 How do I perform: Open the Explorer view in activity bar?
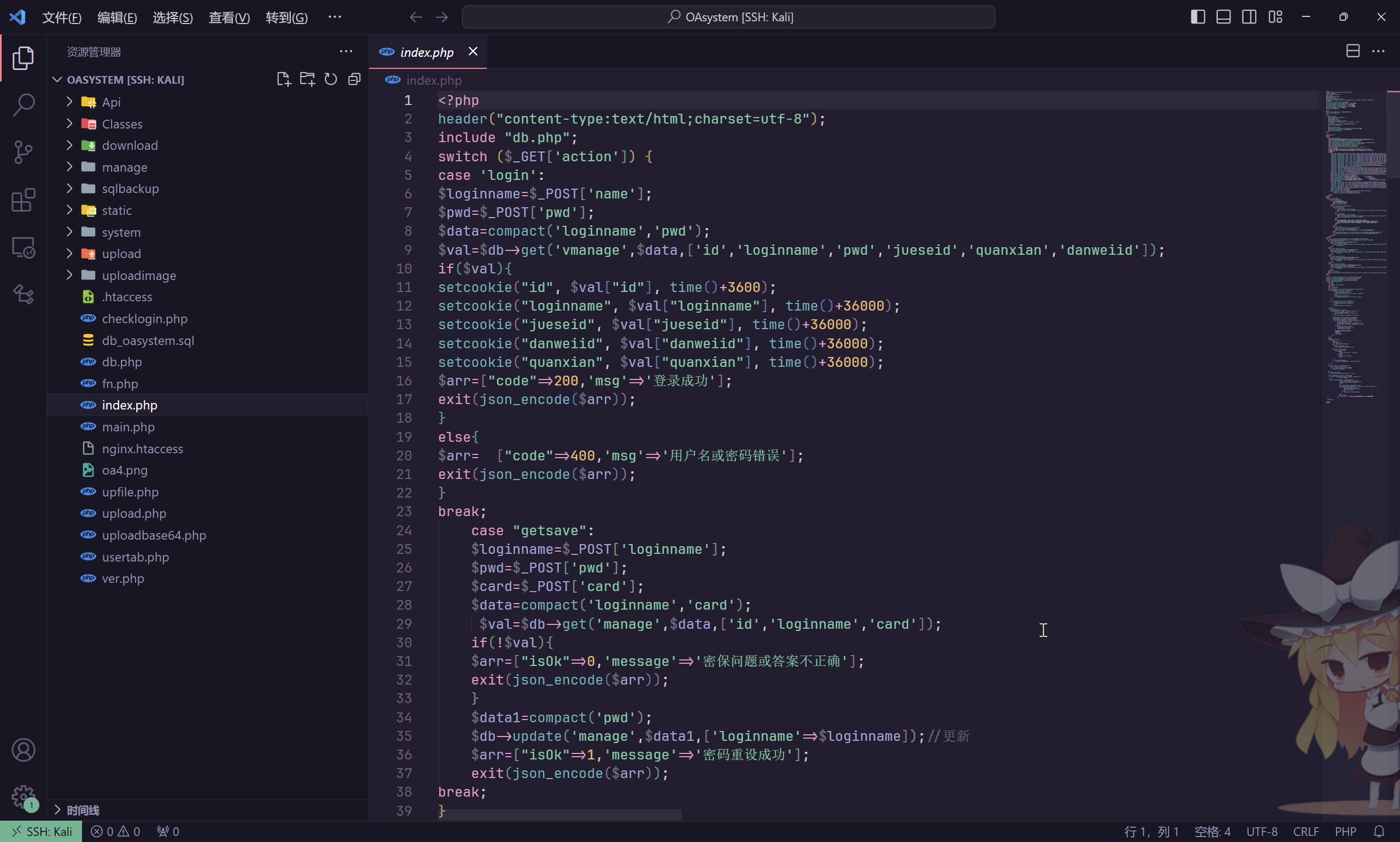point(24,58)
